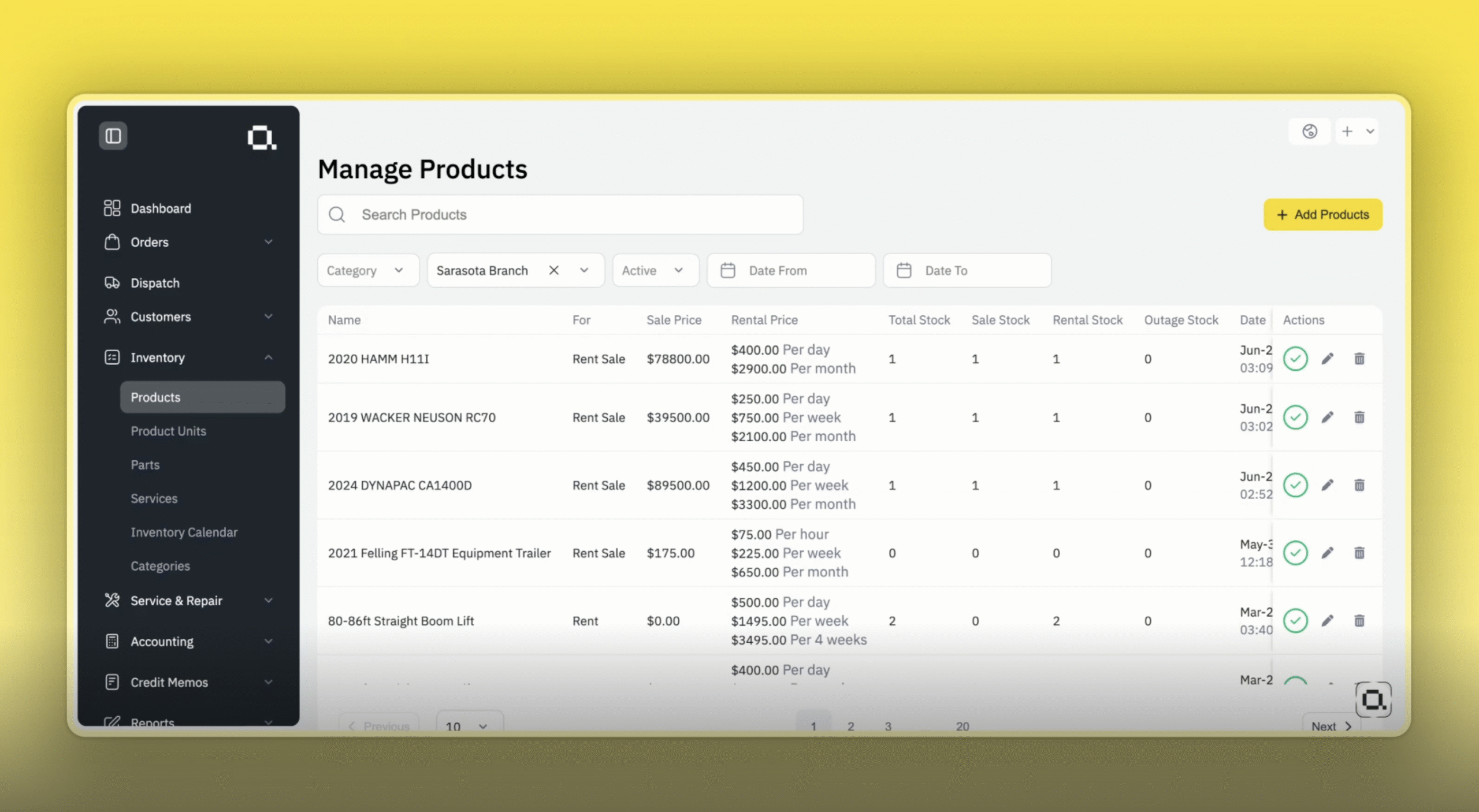Click the trash icon for 2024 DYNAPAC CA1400D

[1359, 485]
